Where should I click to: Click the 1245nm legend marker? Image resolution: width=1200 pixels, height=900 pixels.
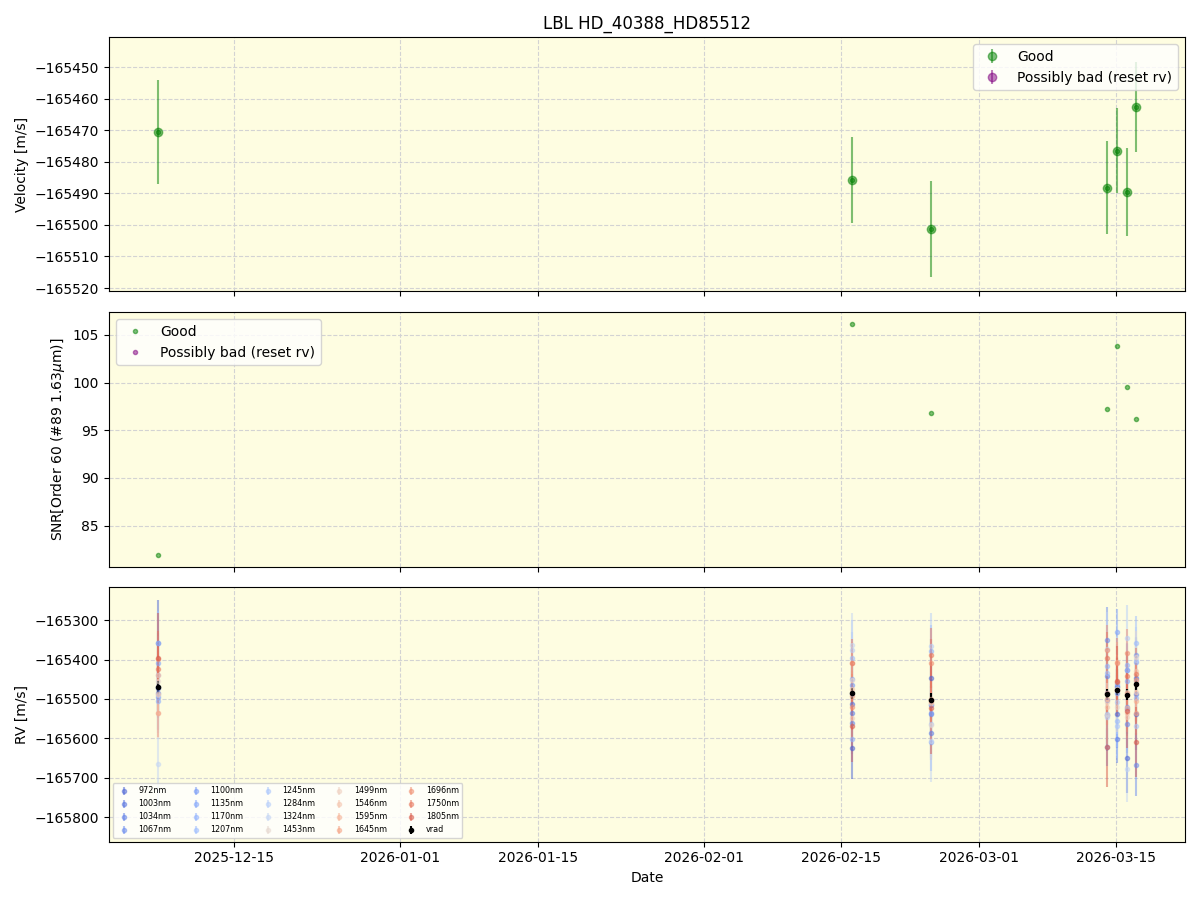[x=268, y=791]
